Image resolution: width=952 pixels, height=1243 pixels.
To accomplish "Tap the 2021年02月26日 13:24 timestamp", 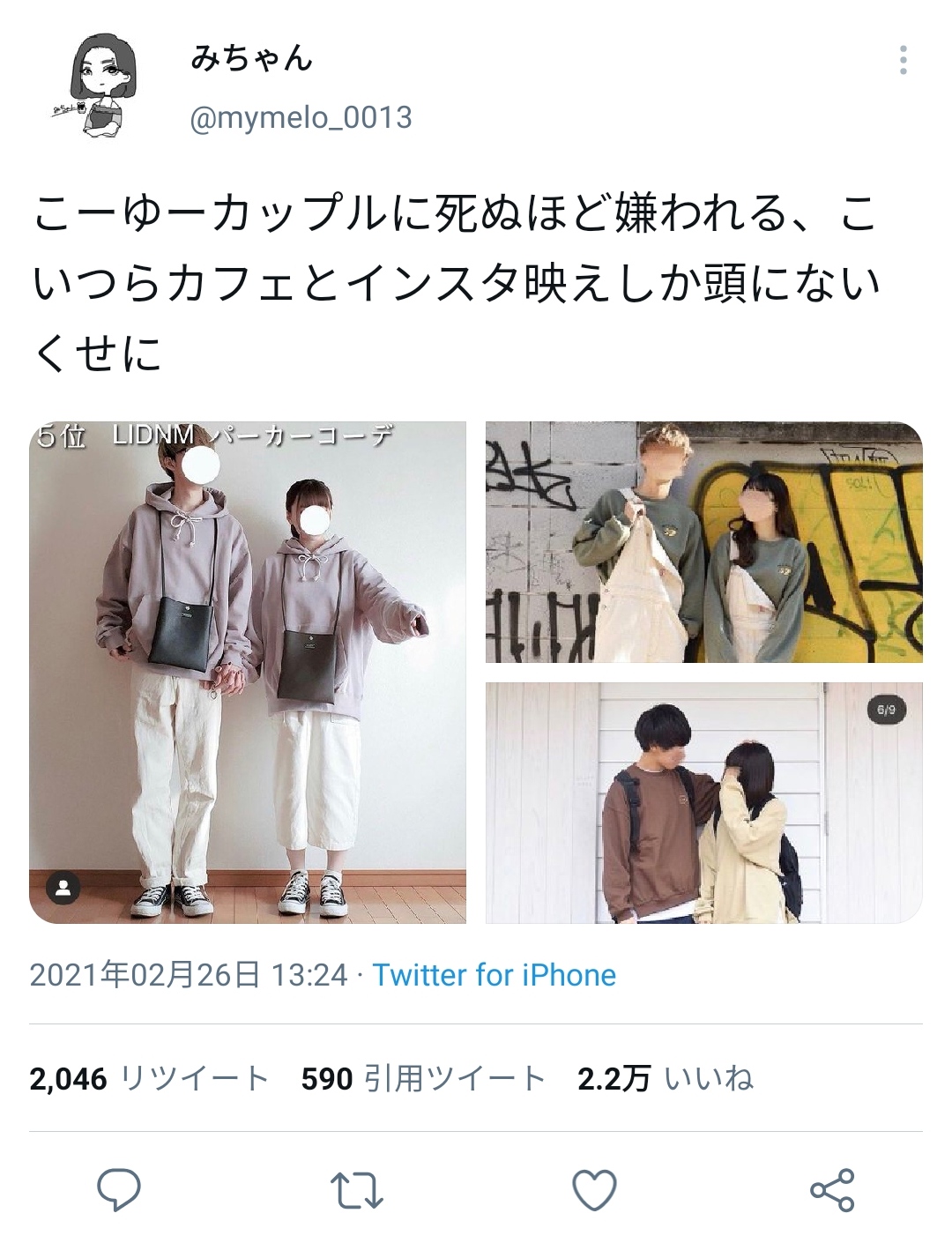I will pos(189,975).
